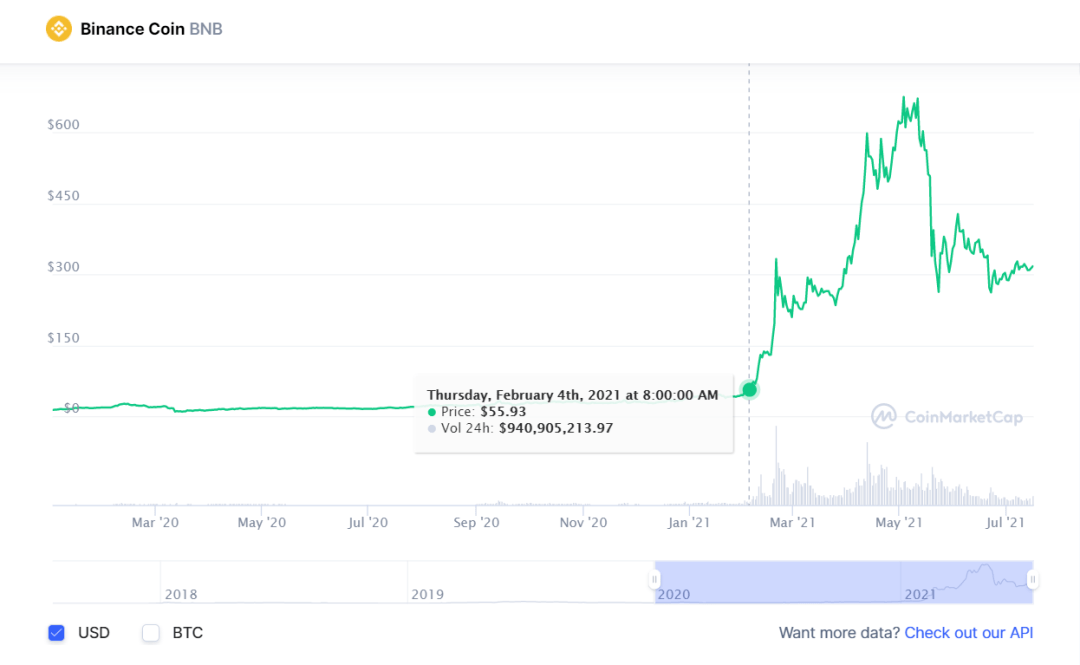Click the Binance Coin logo icon
This screenshot has width=1080, height=665.
click(x=60, y=29)
